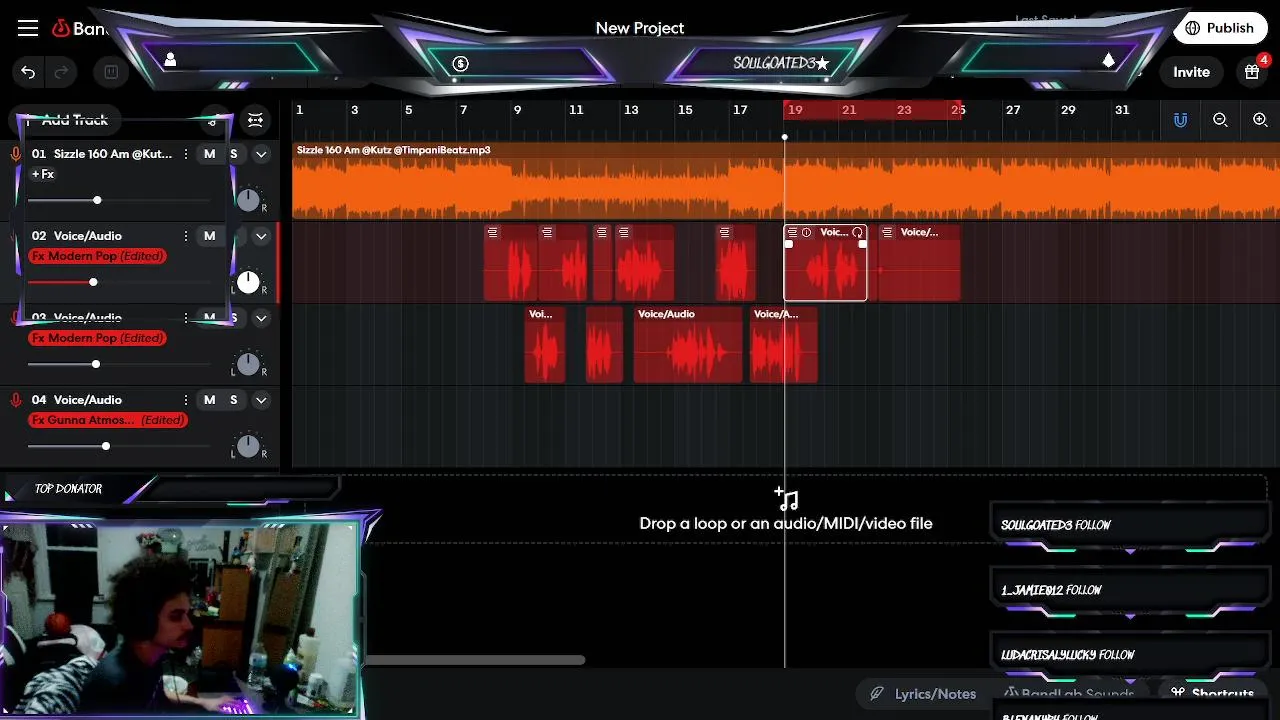
Task: Click the takes icon on the selected clip
Action: point(793,232)
